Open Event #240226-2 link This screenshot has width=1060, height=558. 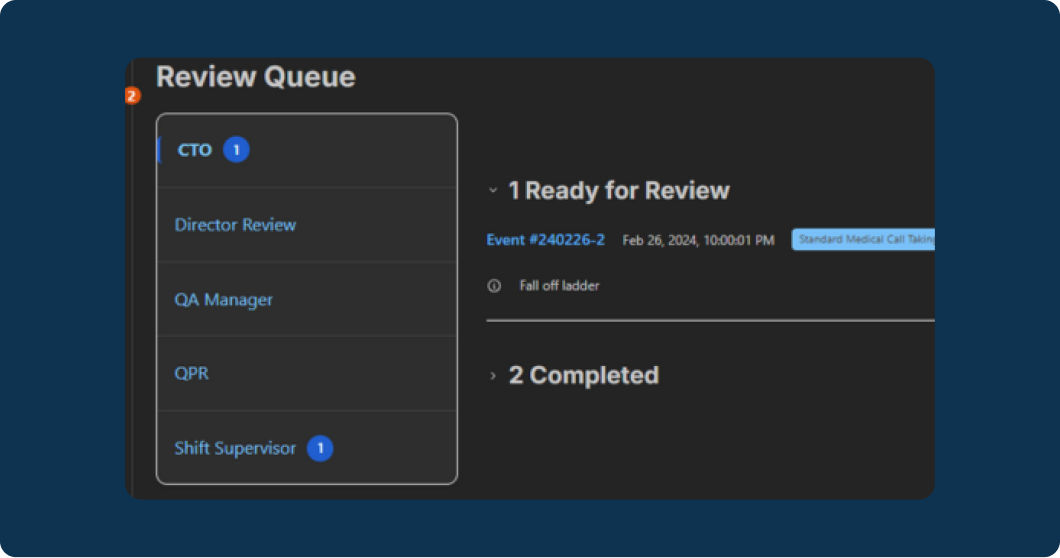click(546, 240)
